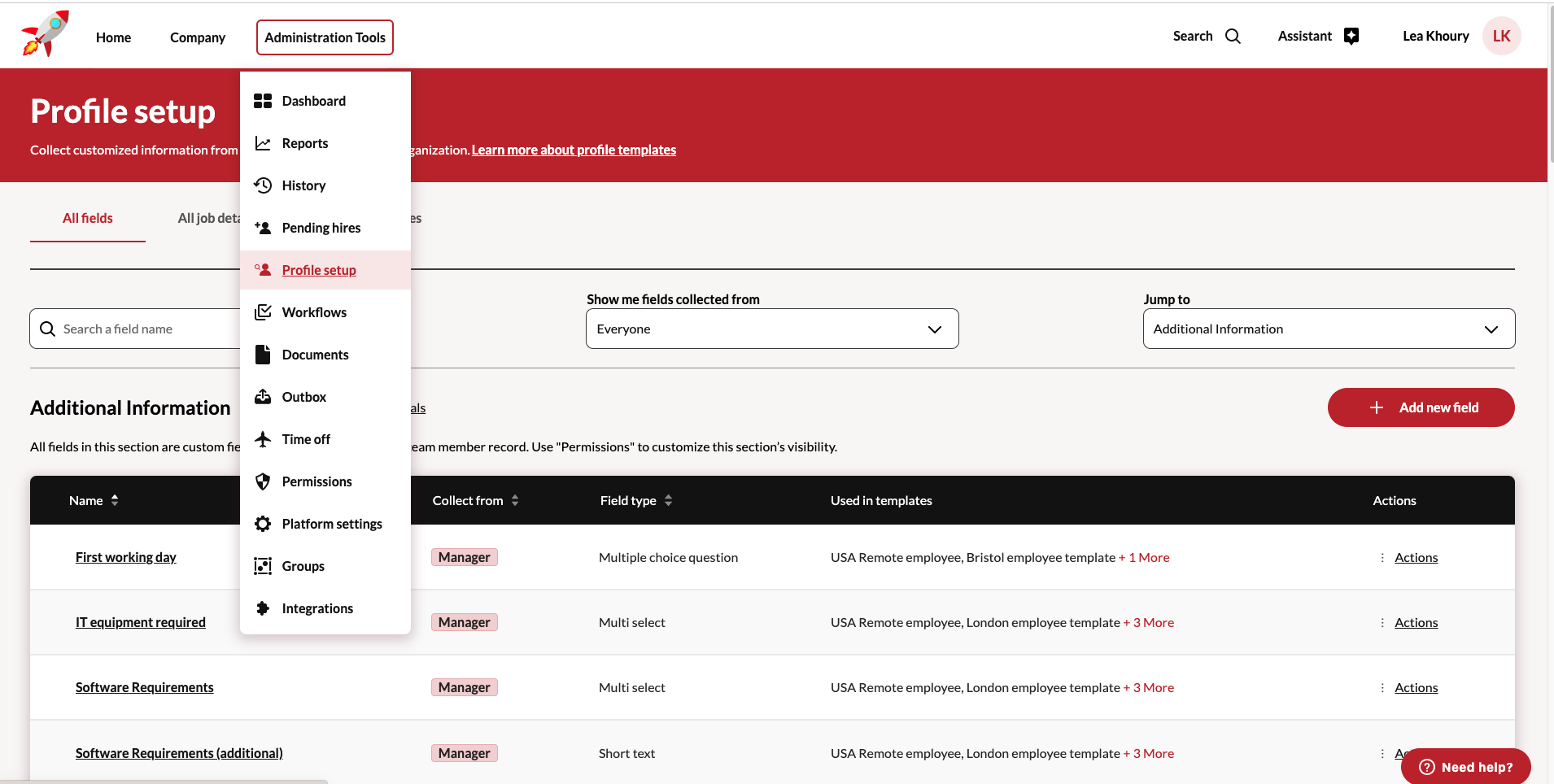
Task: Expand the Everyone dropdown
Action: point(771,329)
